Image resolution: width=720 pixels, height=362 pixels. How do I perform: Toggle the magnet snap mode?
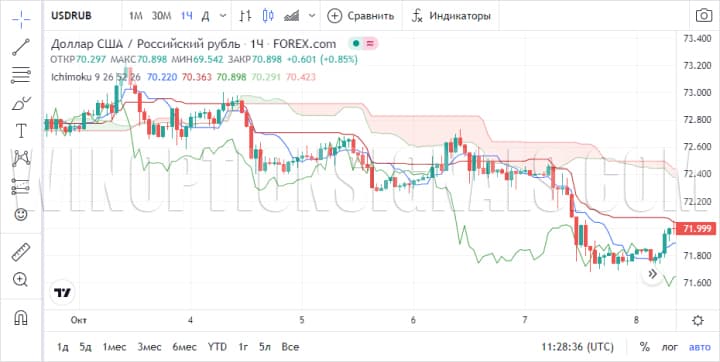[x=21, y=317]
